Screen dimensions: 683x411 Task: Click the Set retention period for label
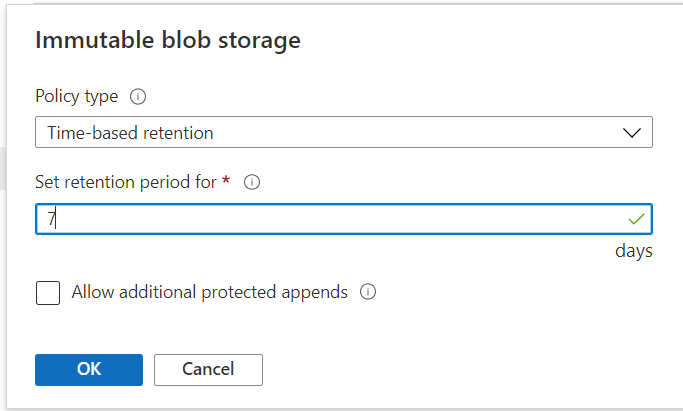125,182
